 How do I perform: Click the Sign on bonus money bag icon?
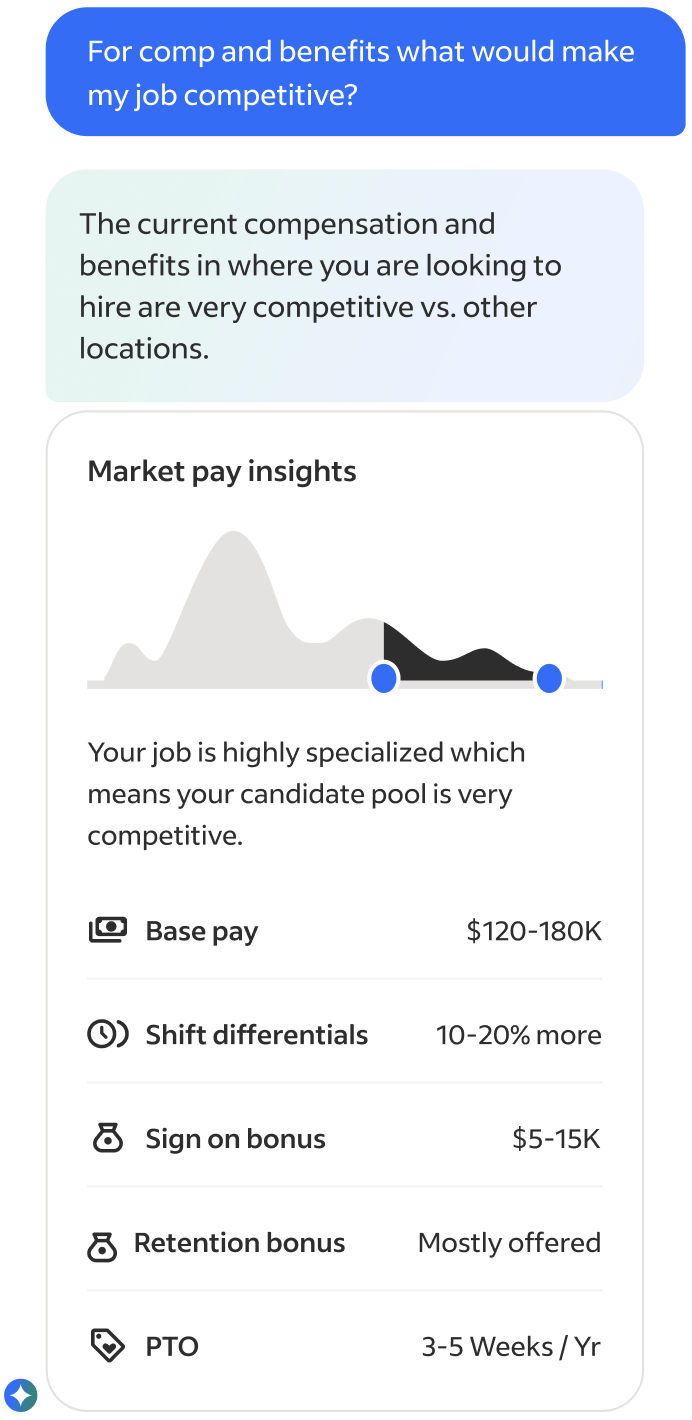[107, 1139]
